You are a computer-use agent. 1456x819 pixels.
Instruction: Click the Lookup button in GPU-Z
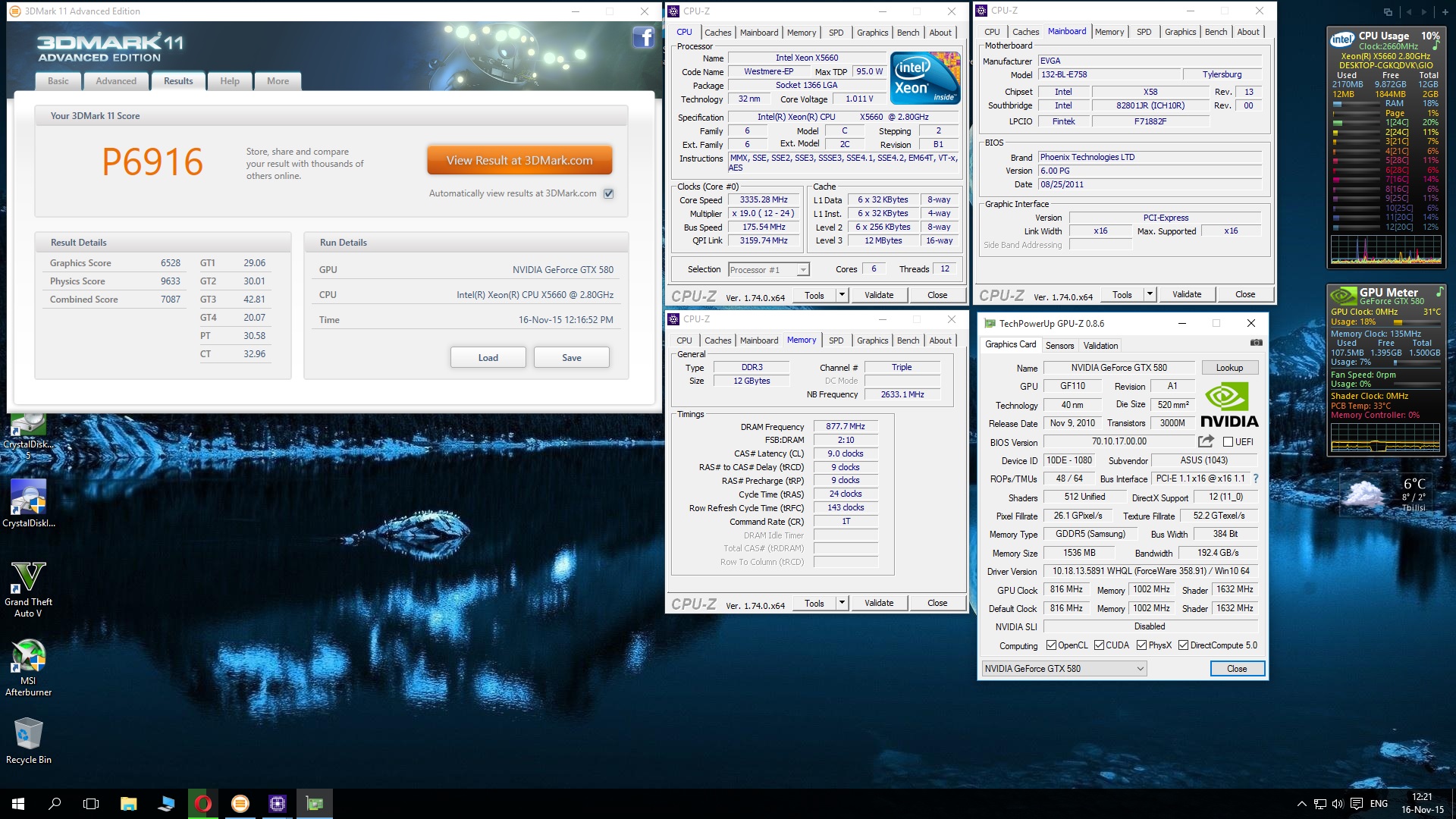tap(1229, 368)
